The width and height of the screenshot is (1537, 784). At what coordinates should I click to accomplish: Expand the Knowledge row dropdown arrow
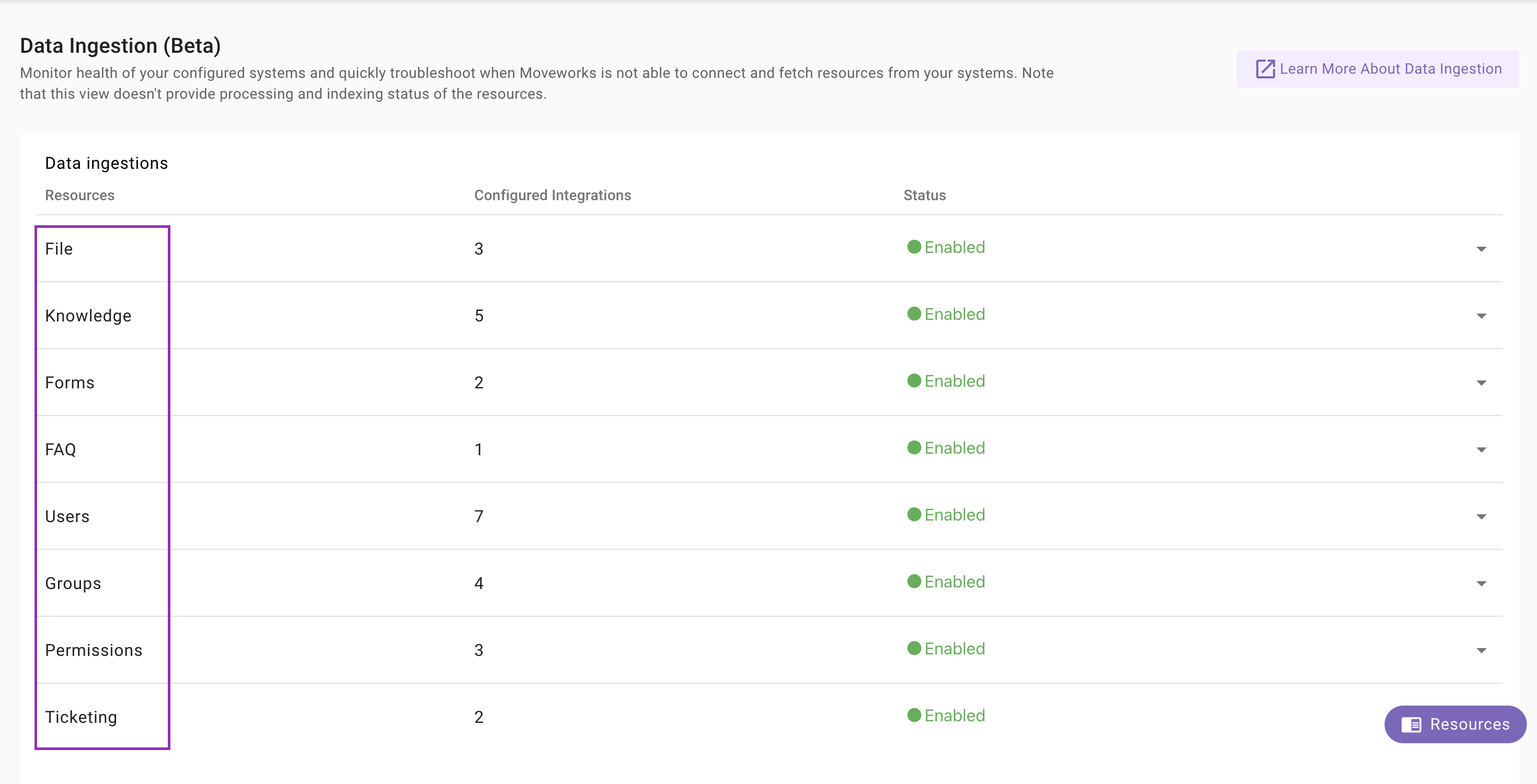click(1481, 316)
